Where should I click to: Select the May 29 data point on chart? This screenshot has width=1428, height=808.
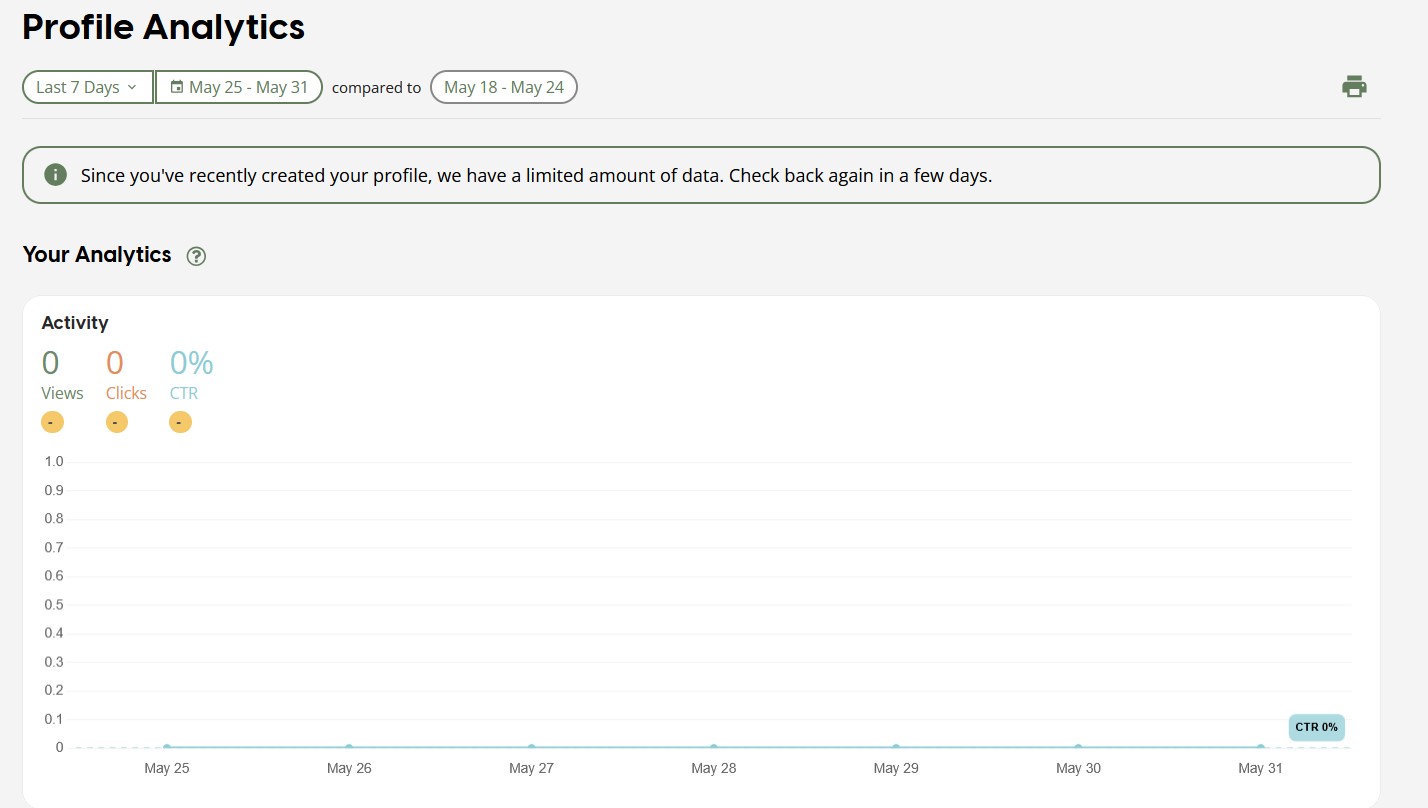click(x=896, y=747)
